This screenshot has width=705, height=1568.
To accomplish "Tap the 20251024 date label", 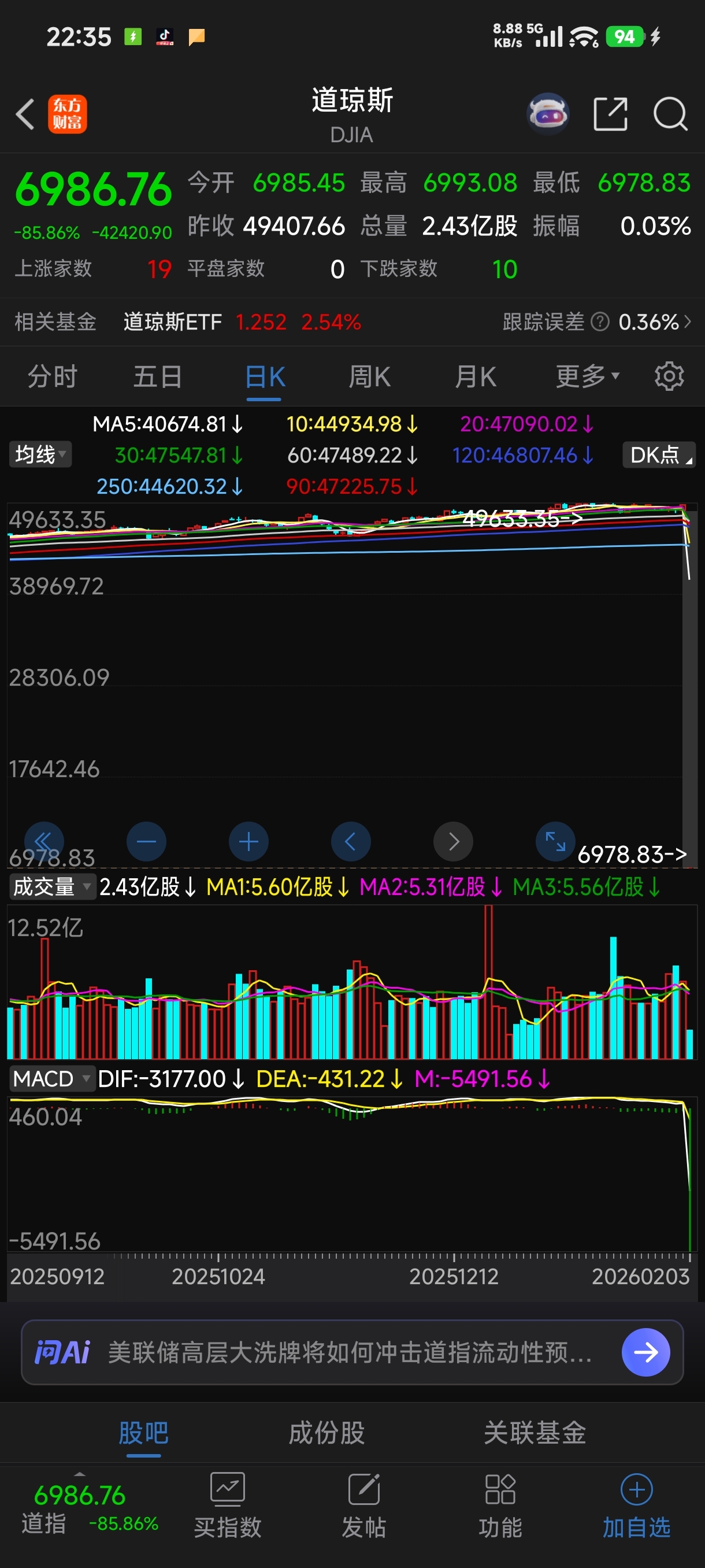I will [x=218, y=1276].
